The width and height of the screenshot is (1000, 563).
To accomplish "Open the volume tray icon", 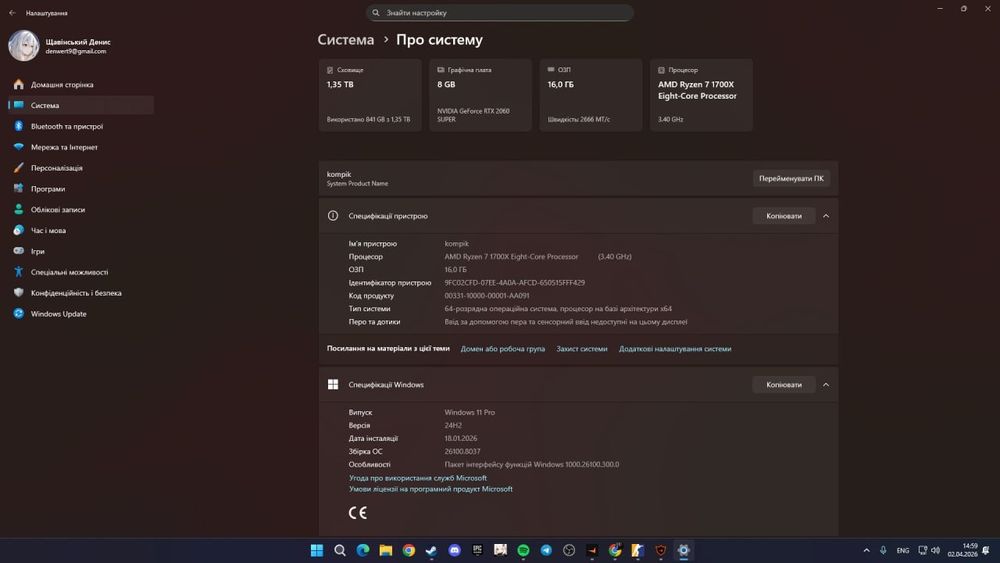I will [x=936, y=550].
